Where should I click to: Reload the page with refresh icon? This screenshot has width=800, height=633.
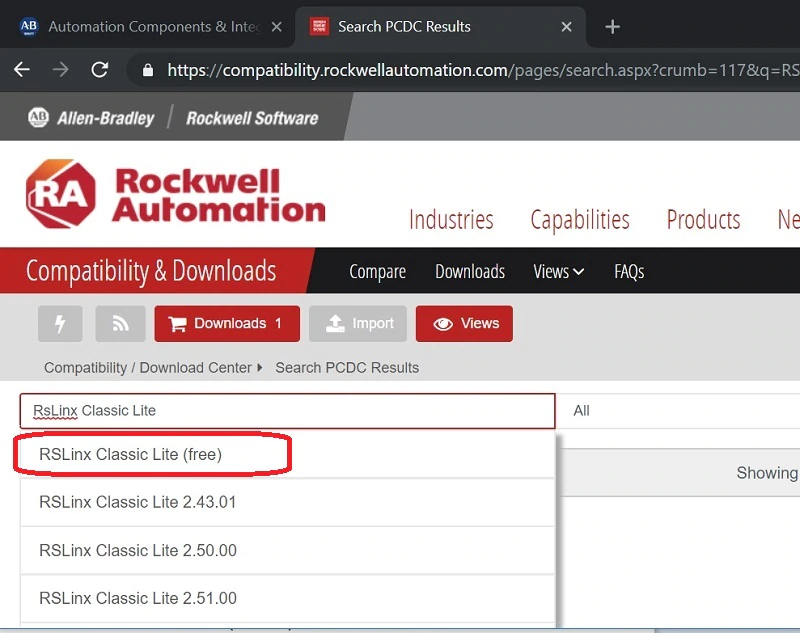click(99, 69)
